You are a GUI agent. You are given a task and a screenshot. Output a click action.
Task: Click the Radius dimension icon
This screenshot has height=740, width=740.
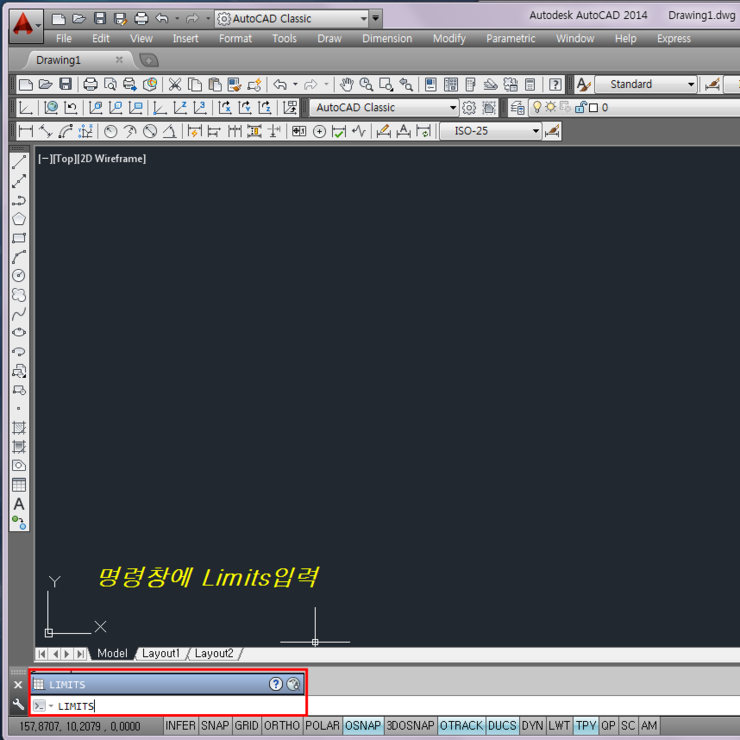pyautogui.click(x=110, y=131)
